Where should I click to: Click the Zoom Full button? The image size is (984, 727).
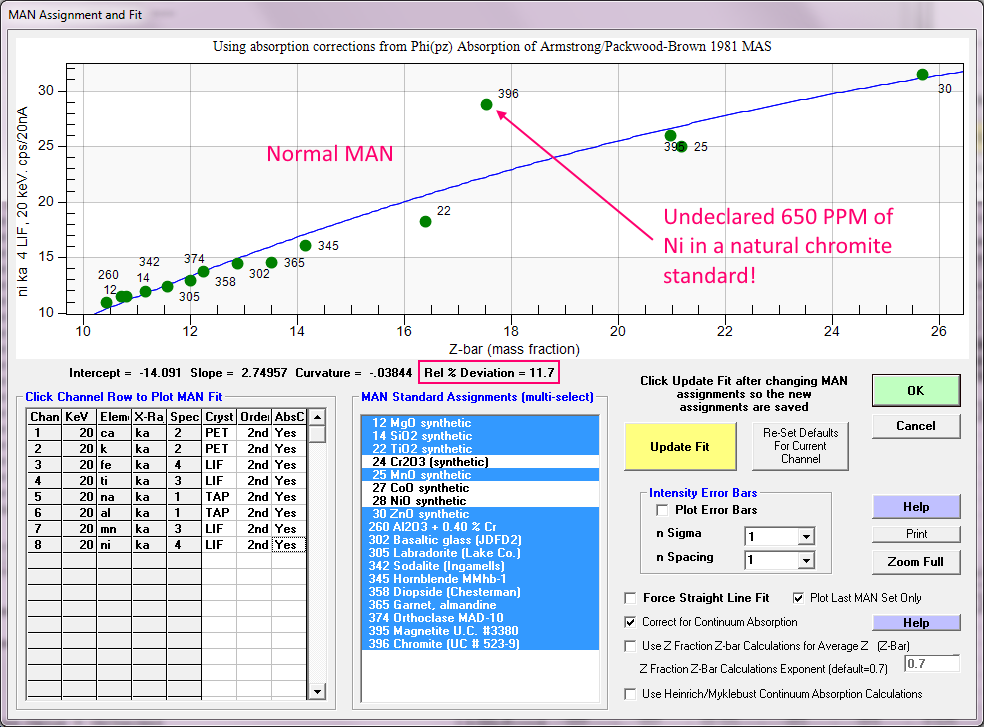(x=916, y=561)
